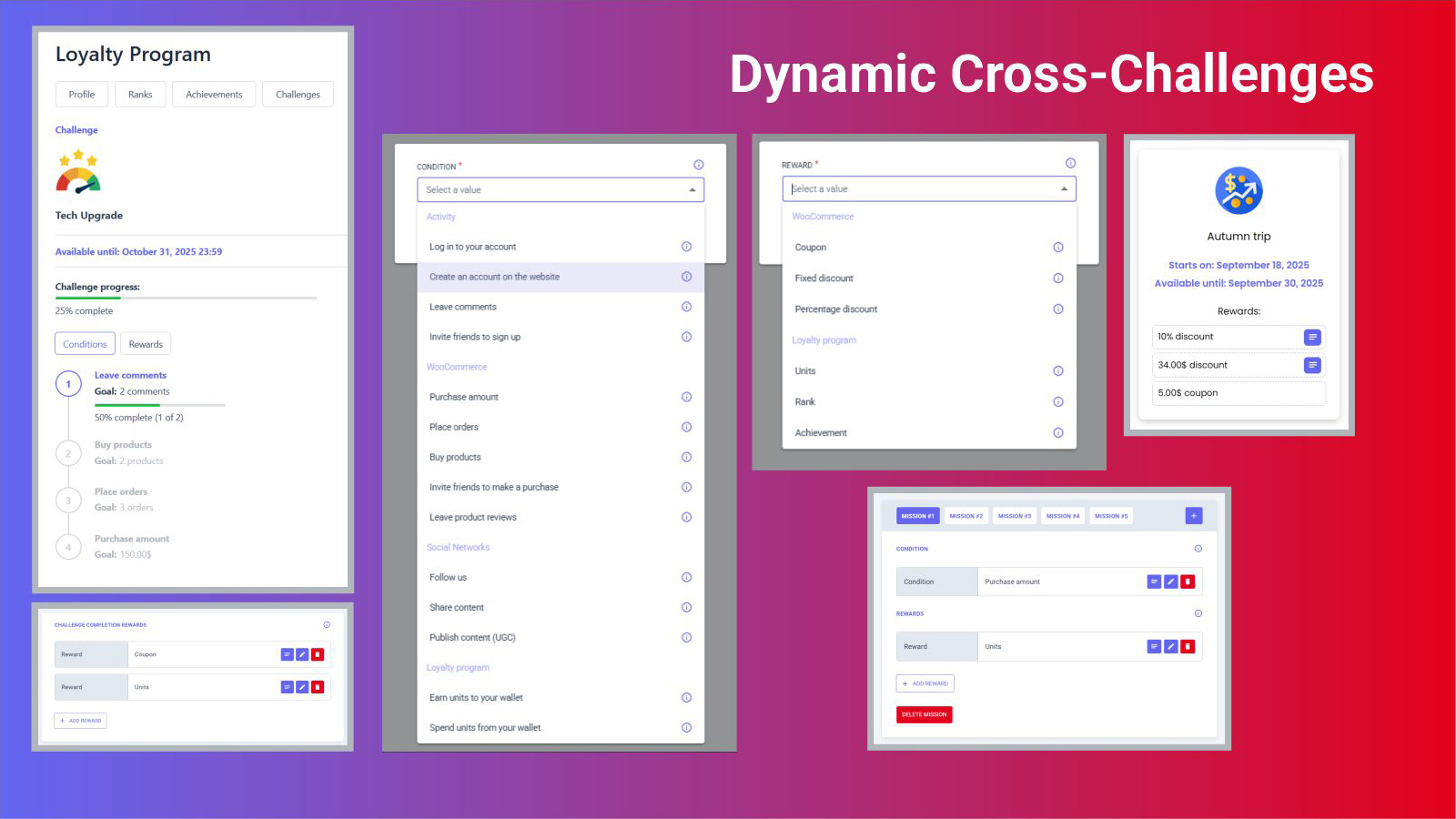This screenshot has height=819, width=1456.
Task: Open the details icon on the 10% discount reward
Action: (x=1312, y=337)
